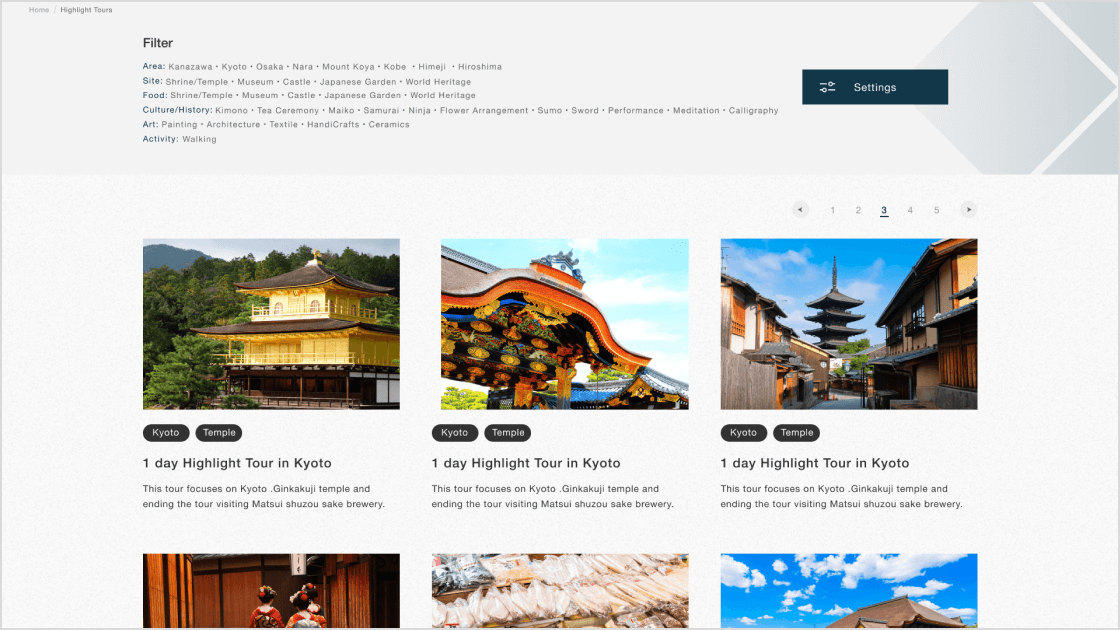Filter Culture/History by Maiko
Image resolution: width=1120 pixels, height=630 pixels.
341,110
